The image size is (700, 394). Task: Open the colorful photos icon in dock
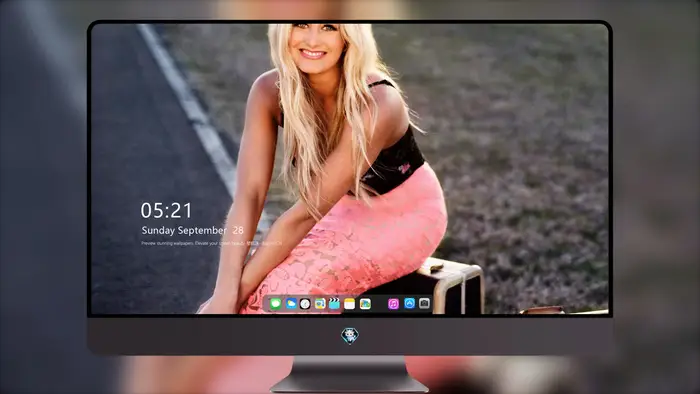click(x=365, y=304)
